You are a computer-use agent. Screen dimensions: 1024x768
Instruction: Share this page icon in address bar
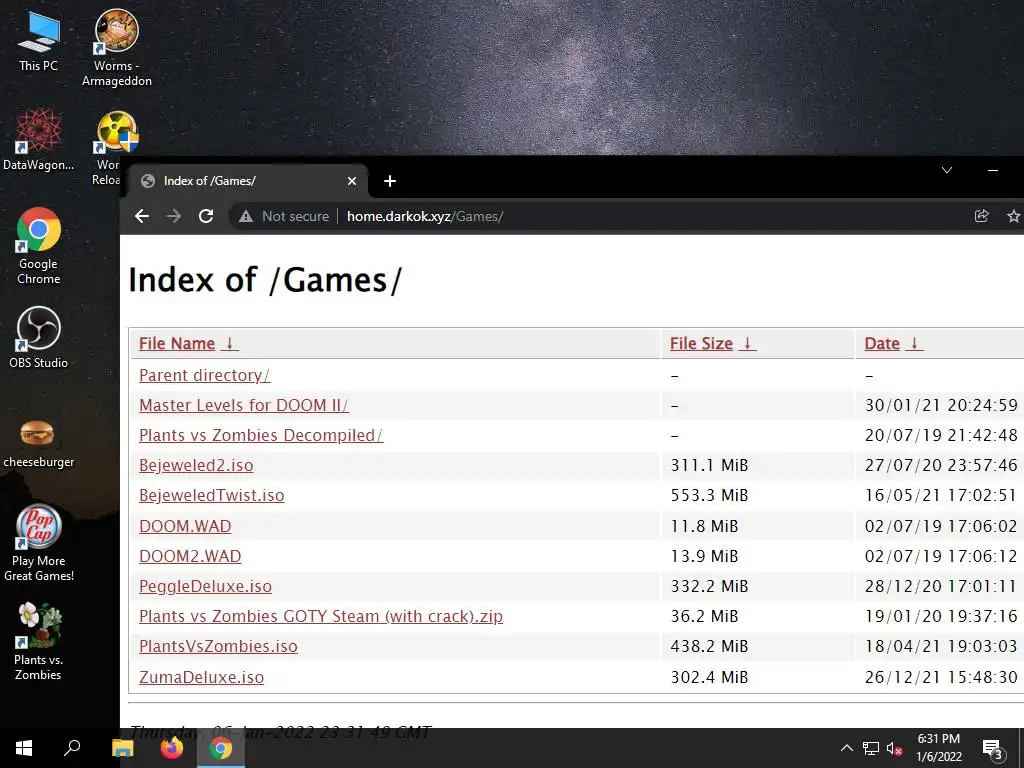click(981, 216)
